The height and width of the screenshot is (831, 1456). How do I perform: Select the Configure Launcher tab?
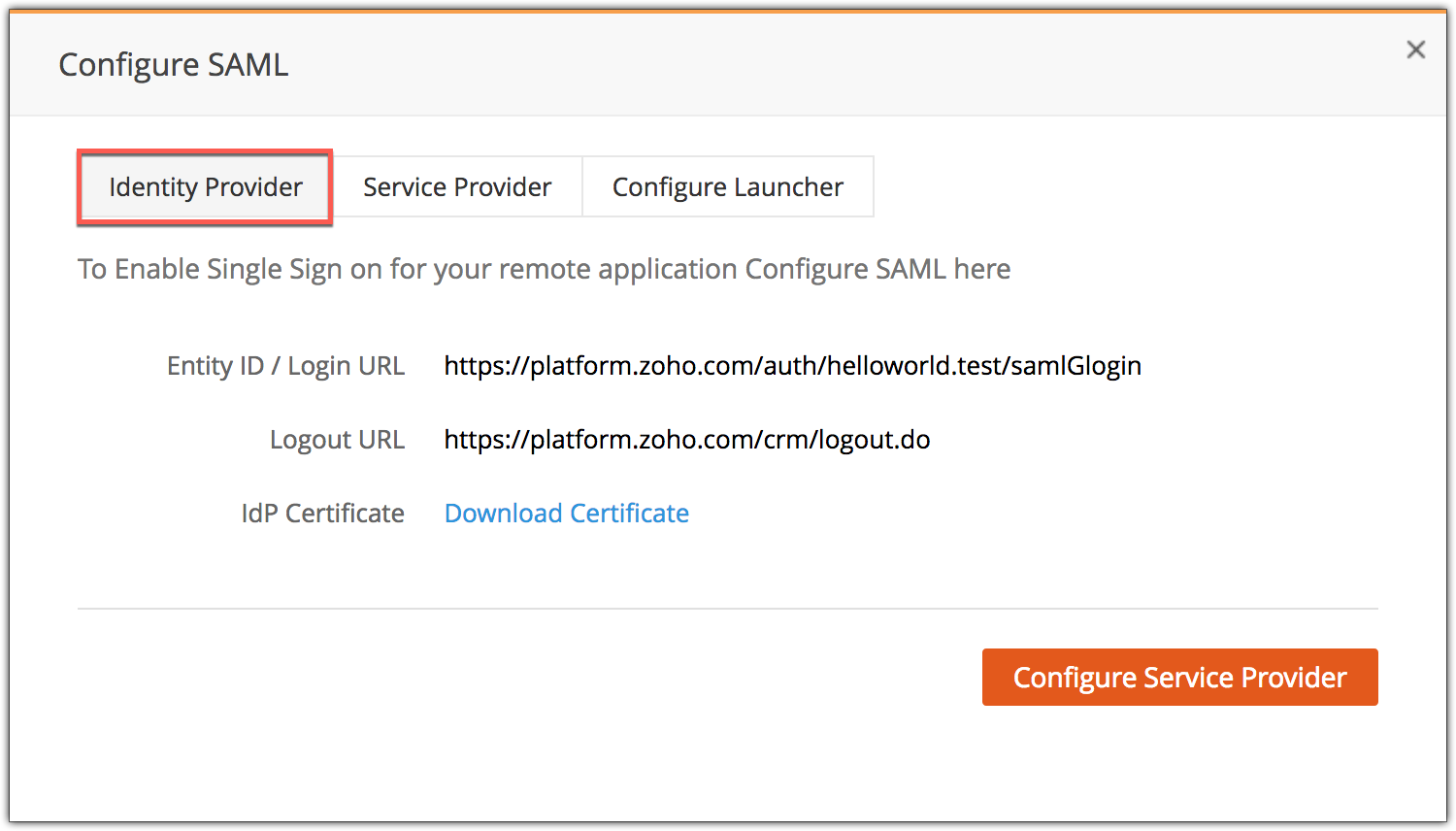click(x=727, y=187)
